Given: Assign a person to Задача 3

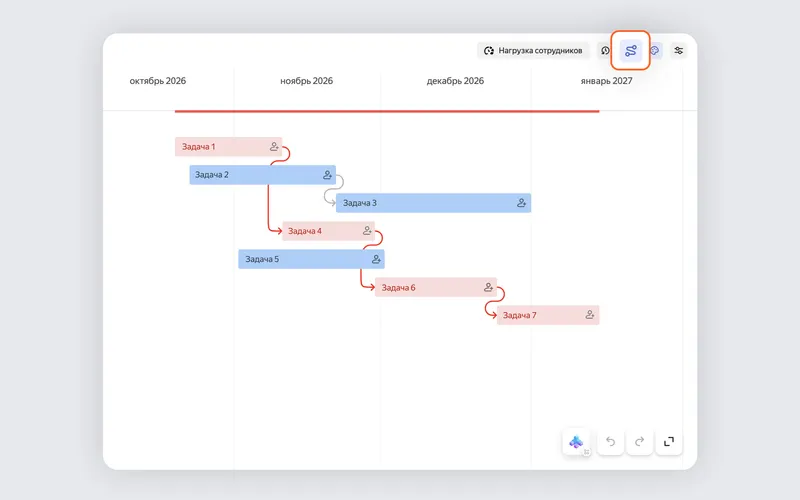Looking at the screenshot, I should coord(521,203).
